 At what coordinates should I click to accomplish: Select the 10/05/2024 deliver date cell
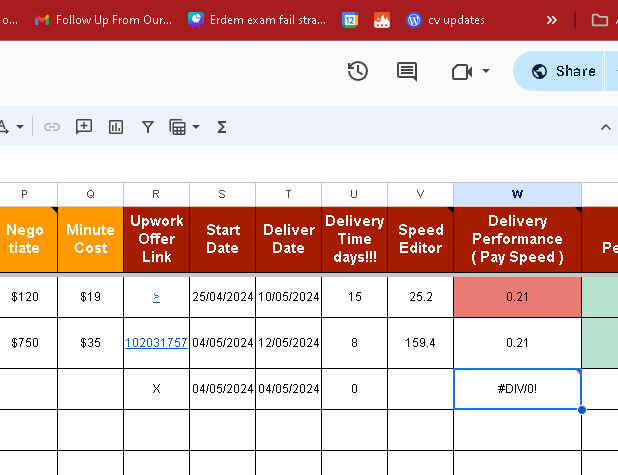pyautogui.click(x=289, y=297)
